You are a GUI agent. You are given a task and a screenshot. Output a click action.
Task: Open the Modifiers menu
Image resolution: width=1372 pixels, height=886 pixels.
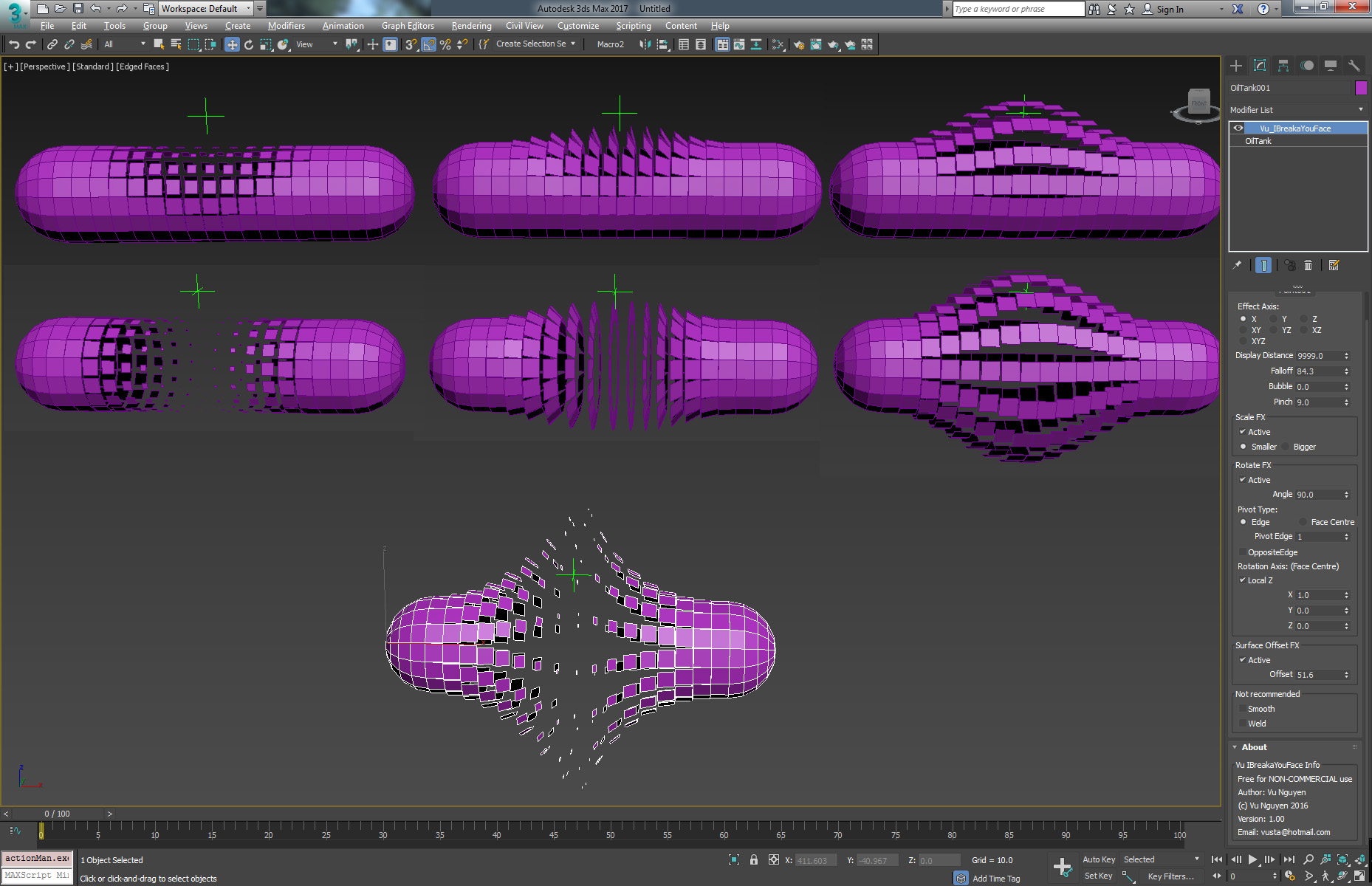point(287,26)
